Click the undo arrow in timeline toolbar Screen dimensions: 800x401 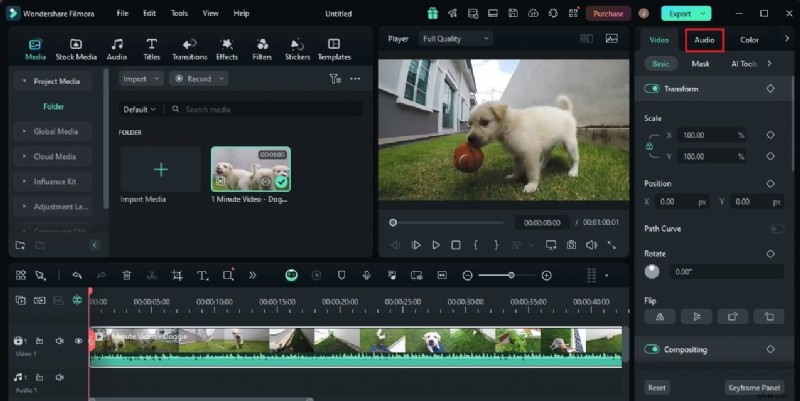pyautogui.click(x=76, y=275)
